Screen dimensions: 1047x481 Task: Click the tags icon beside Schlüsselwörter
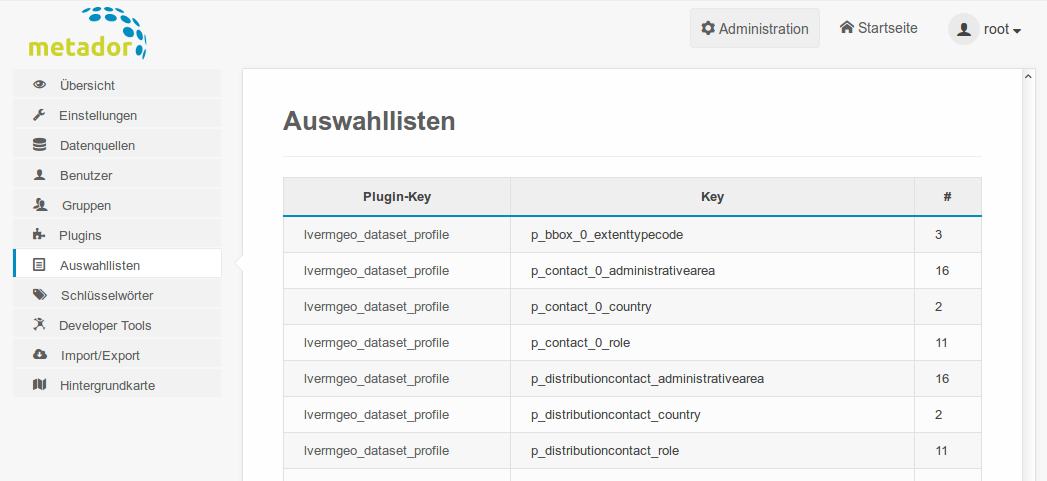[x=40, y=295]
